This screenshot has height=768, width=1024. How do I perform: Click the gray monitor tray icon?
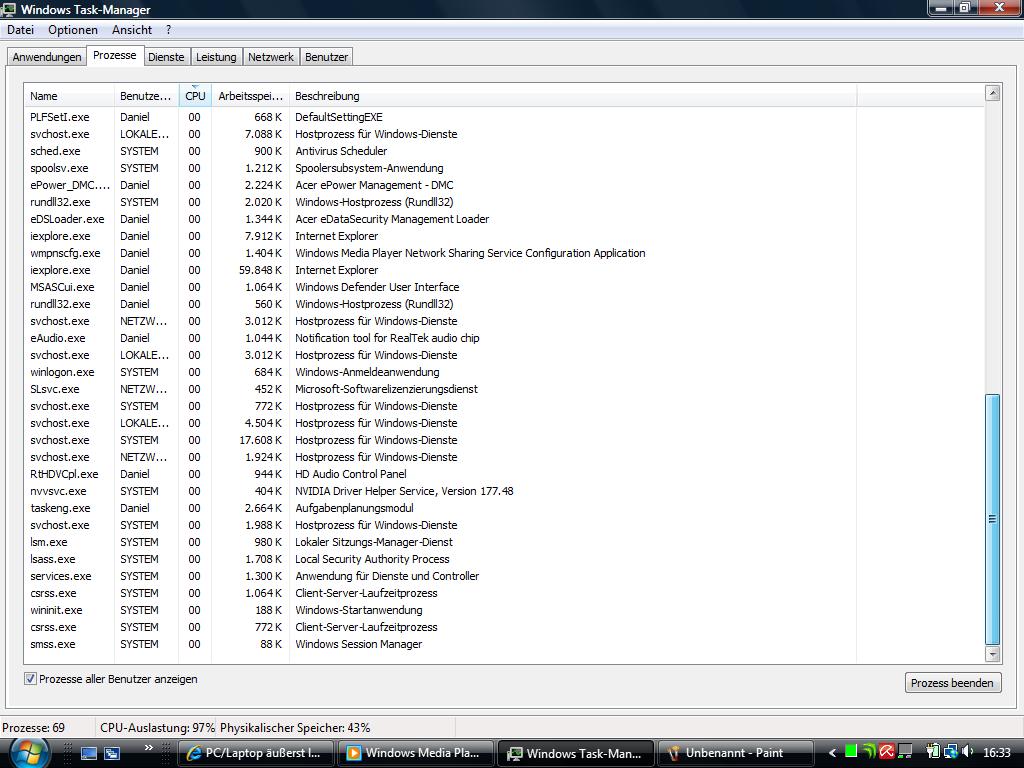[905, 752]
